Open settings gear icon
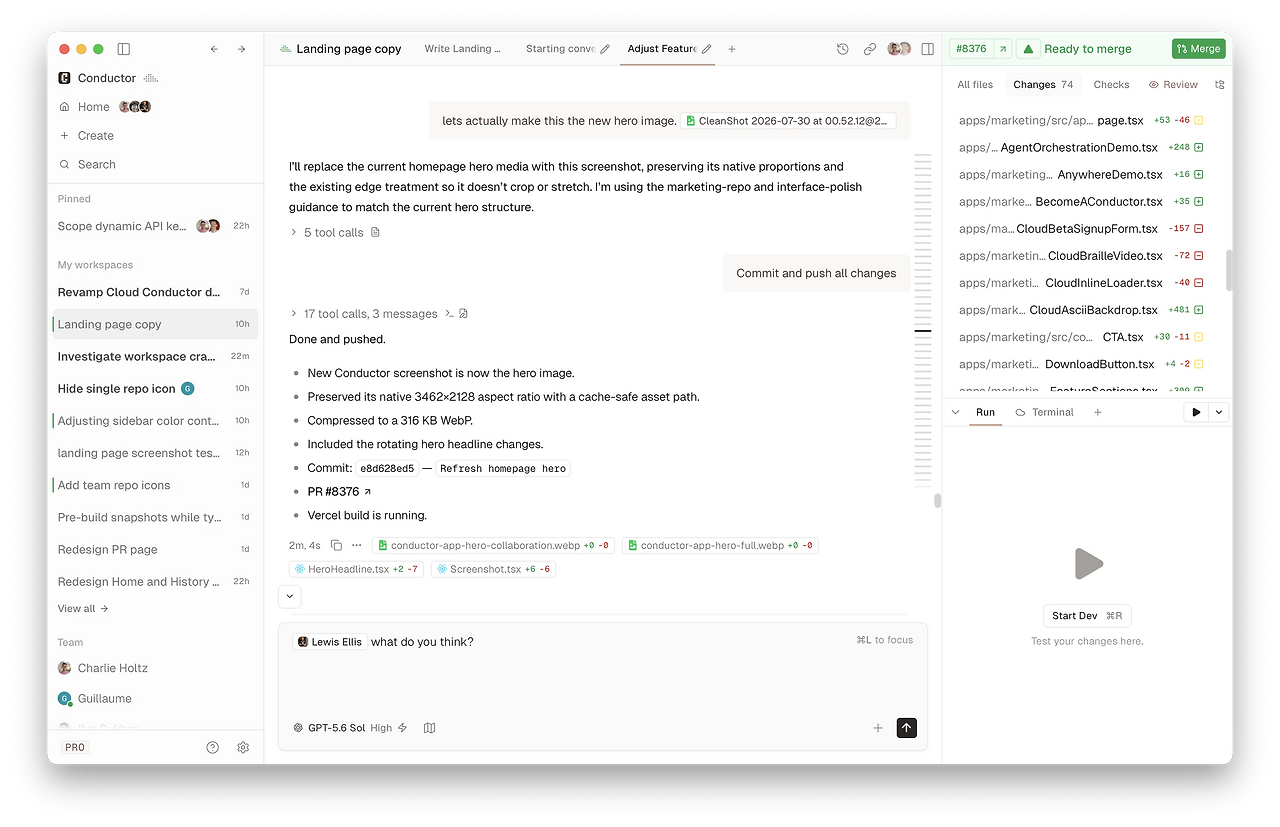 click(243, 747)
